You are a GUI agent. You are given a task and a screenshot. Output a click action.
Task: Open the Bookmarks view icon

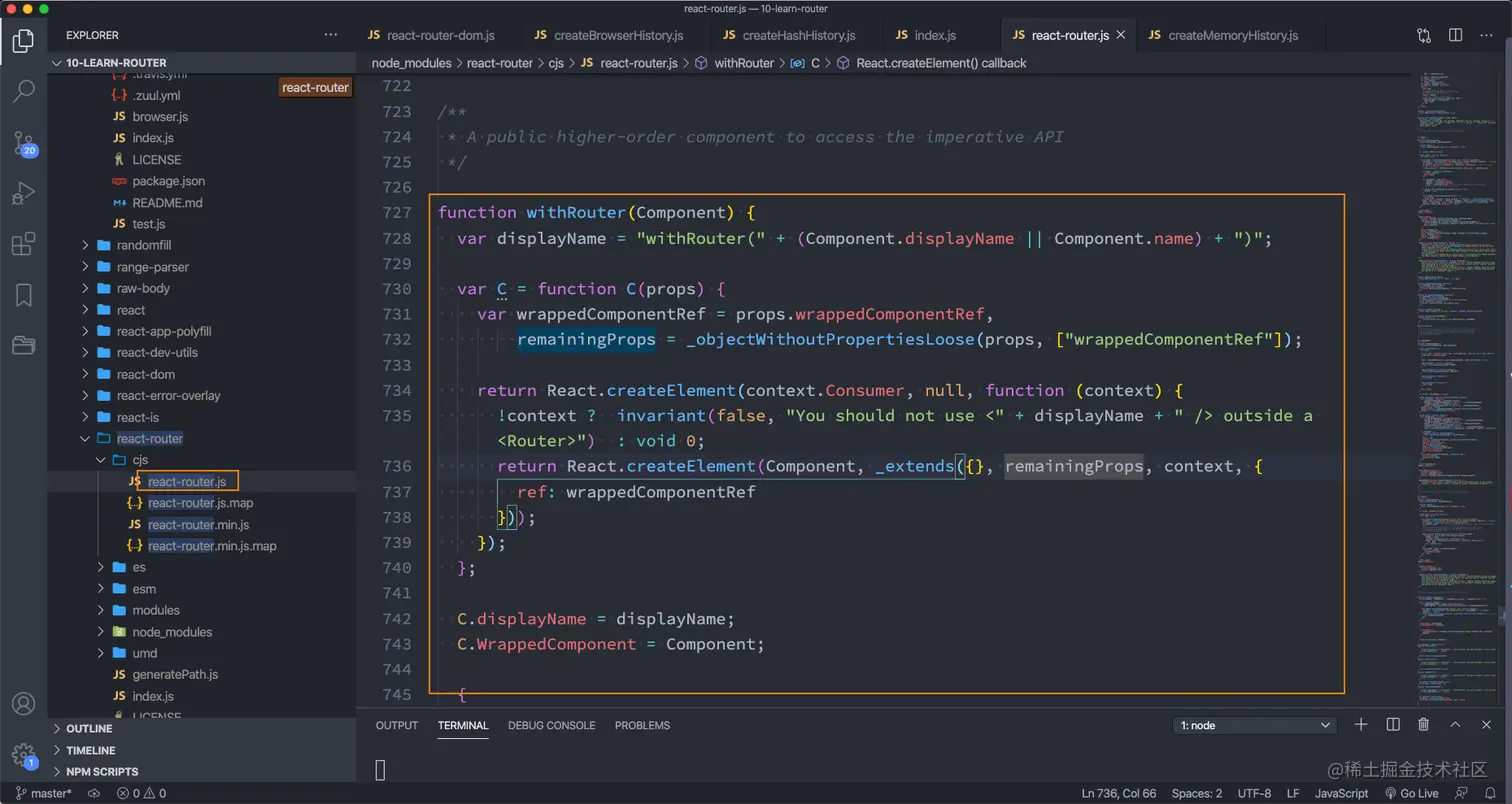click(24, 295)
